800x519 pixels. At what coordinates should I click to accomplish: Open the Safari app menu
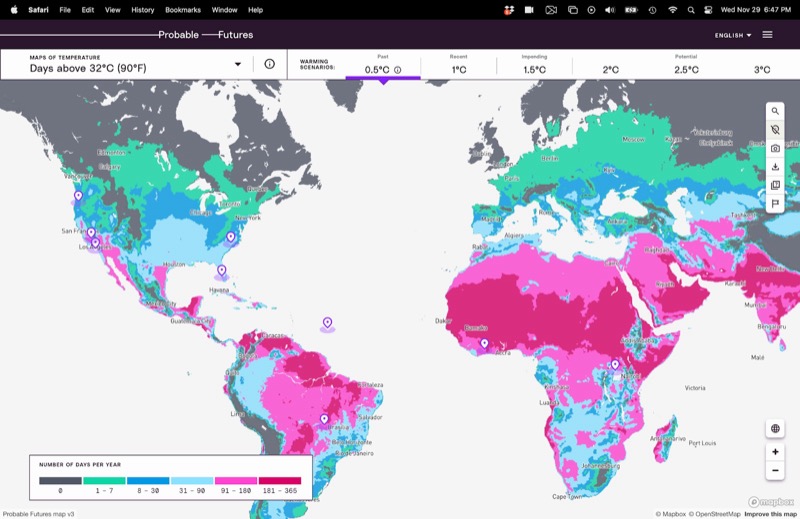point(38,10)
